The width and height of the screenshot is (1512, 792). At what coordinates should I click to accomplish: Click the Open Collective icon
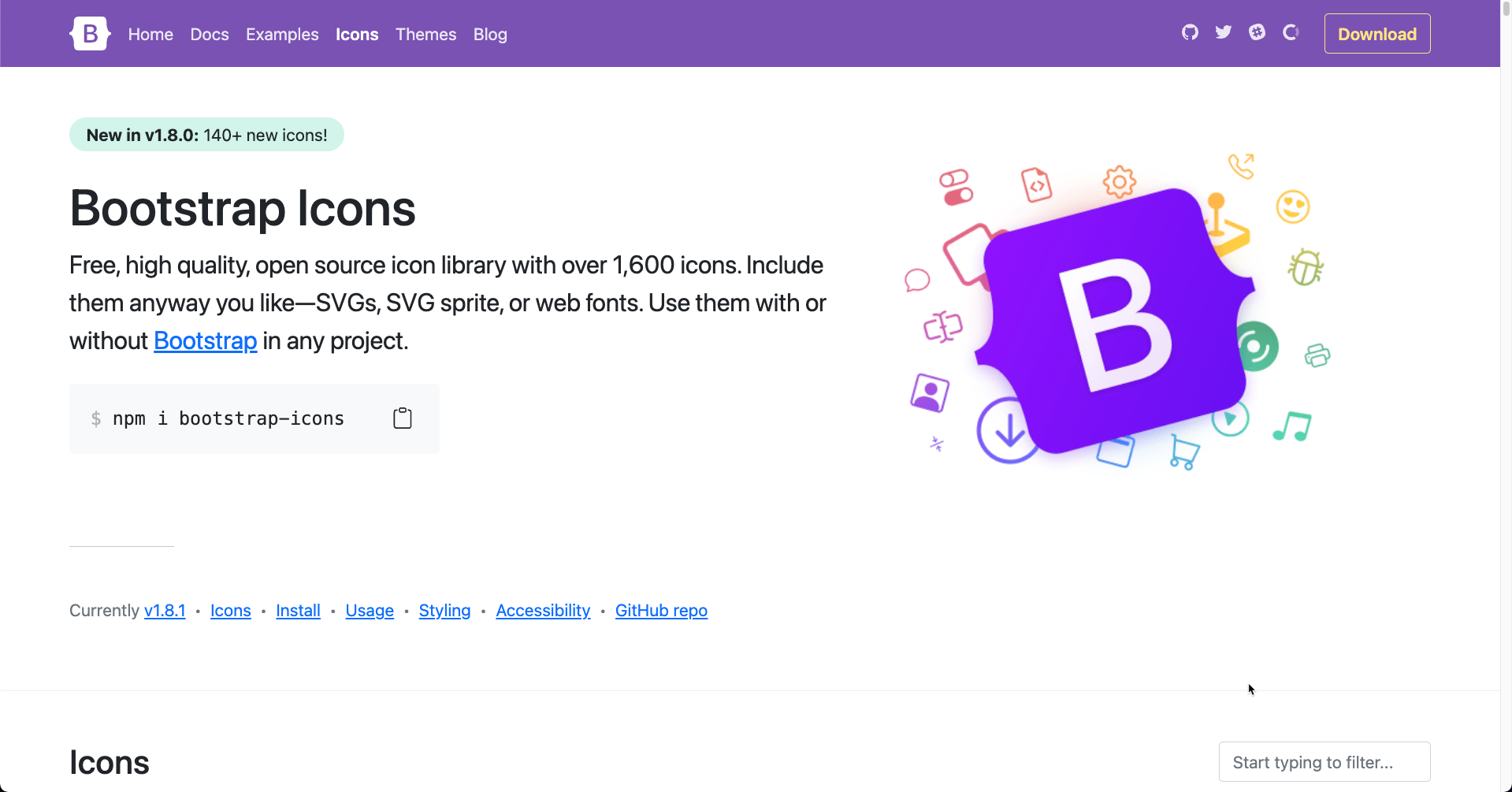point(1290,32)
